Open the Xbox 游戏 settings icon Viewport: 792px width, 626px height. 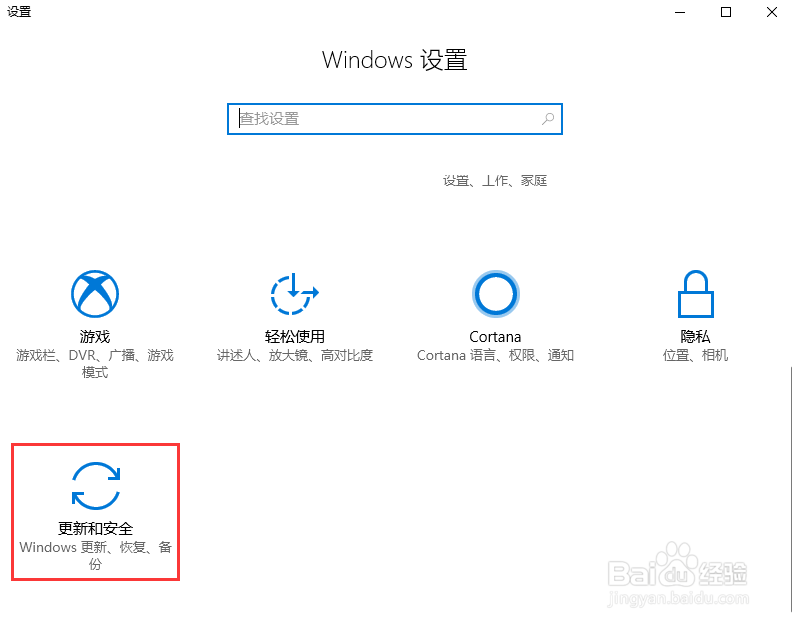pyautogui.click(x=95, y=294)
